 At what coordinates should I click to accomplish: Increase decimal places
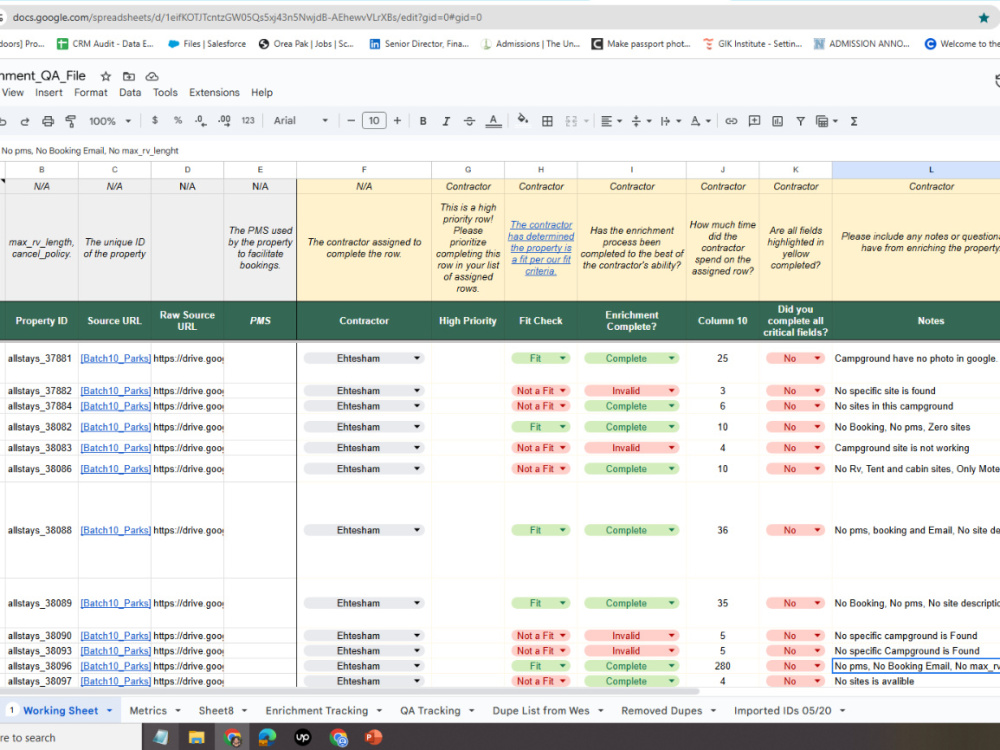tap(224, 121)
